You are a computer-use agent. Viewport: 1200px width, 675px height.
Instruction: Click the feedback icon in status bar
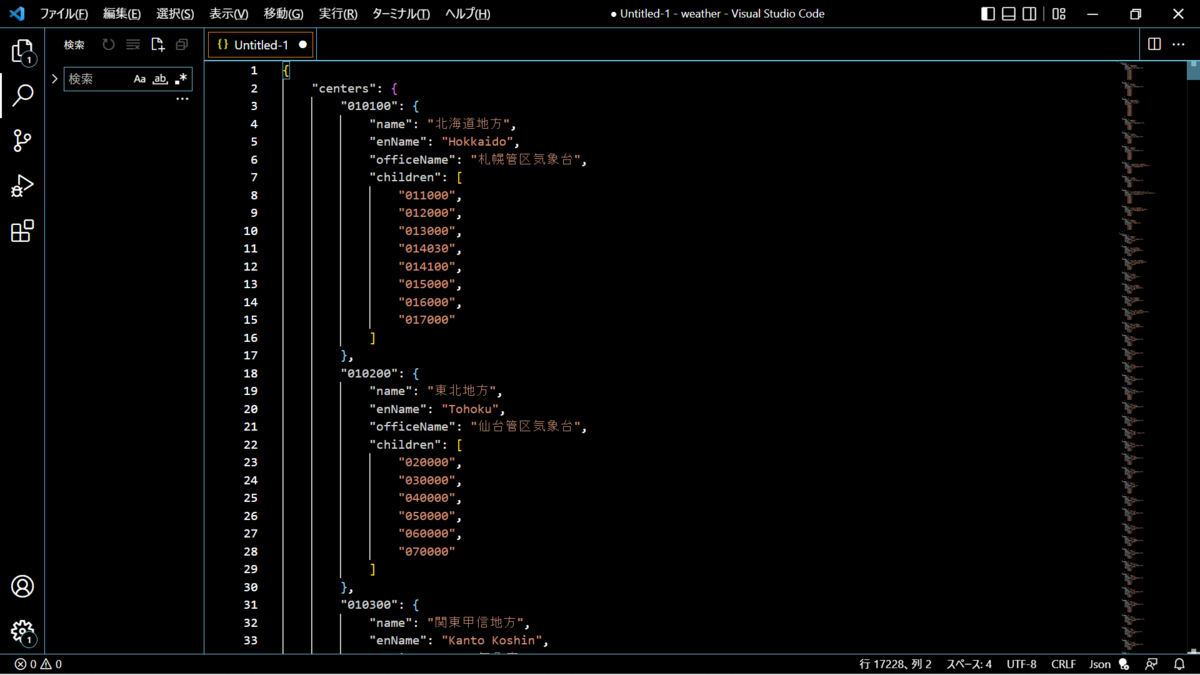coord(1152,664)
